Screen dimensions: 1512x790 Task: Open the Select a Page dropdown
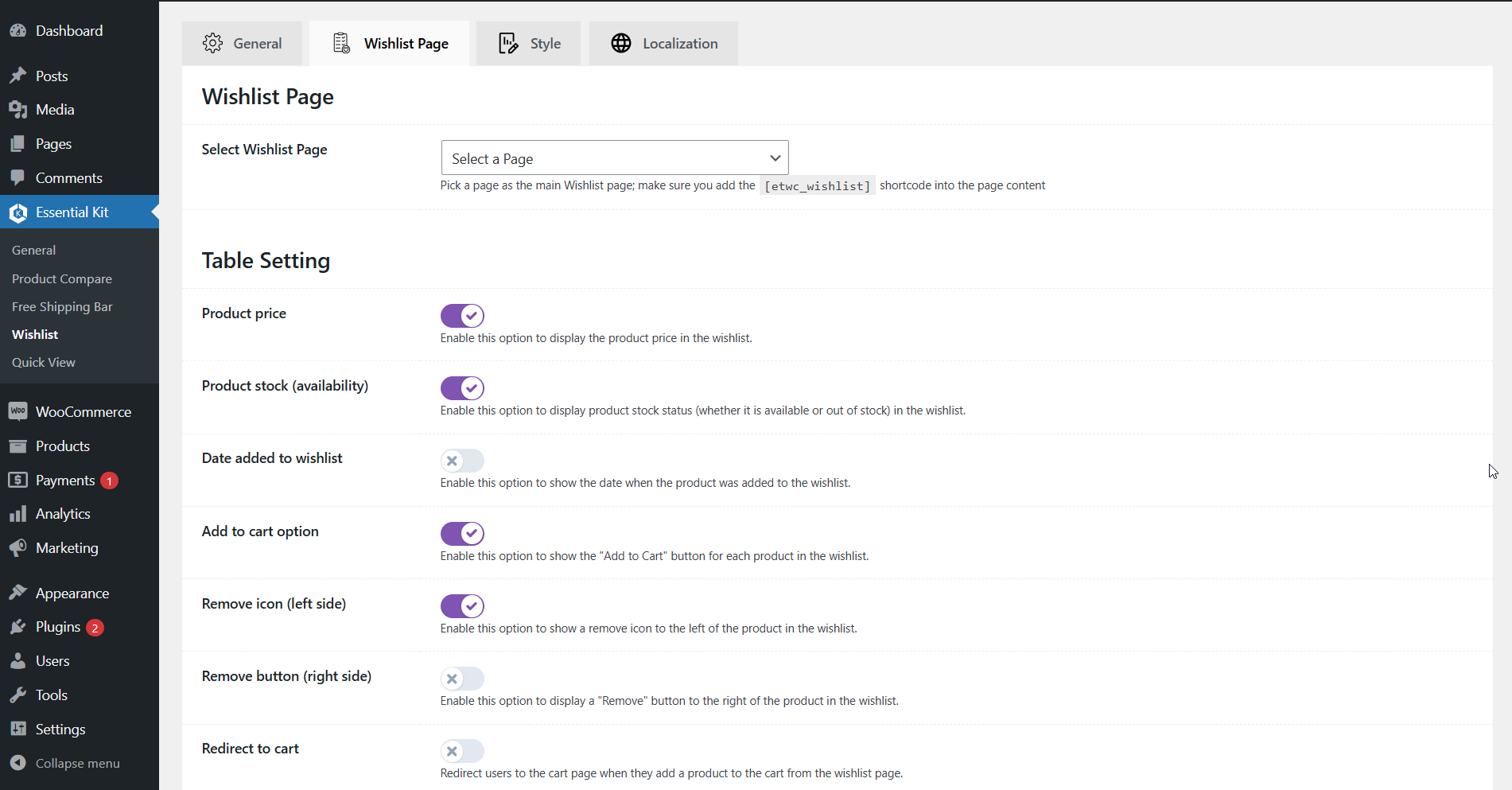click(x=614, y=158)
